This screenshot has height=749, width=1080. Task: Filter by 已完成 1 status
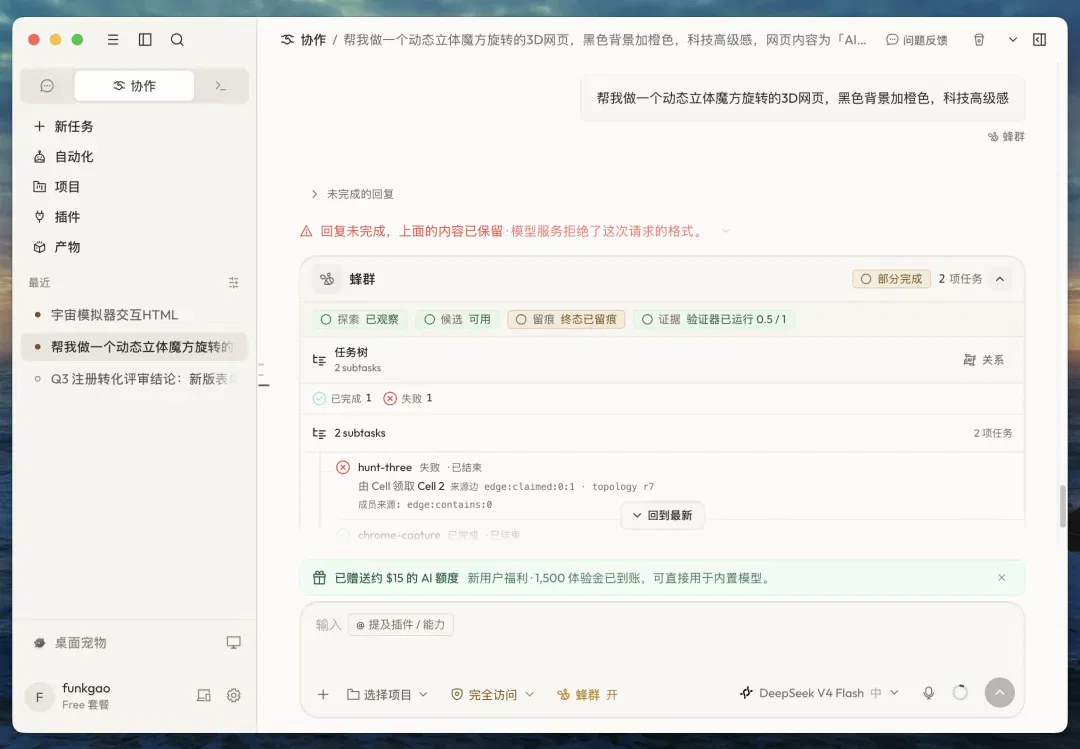342,398
